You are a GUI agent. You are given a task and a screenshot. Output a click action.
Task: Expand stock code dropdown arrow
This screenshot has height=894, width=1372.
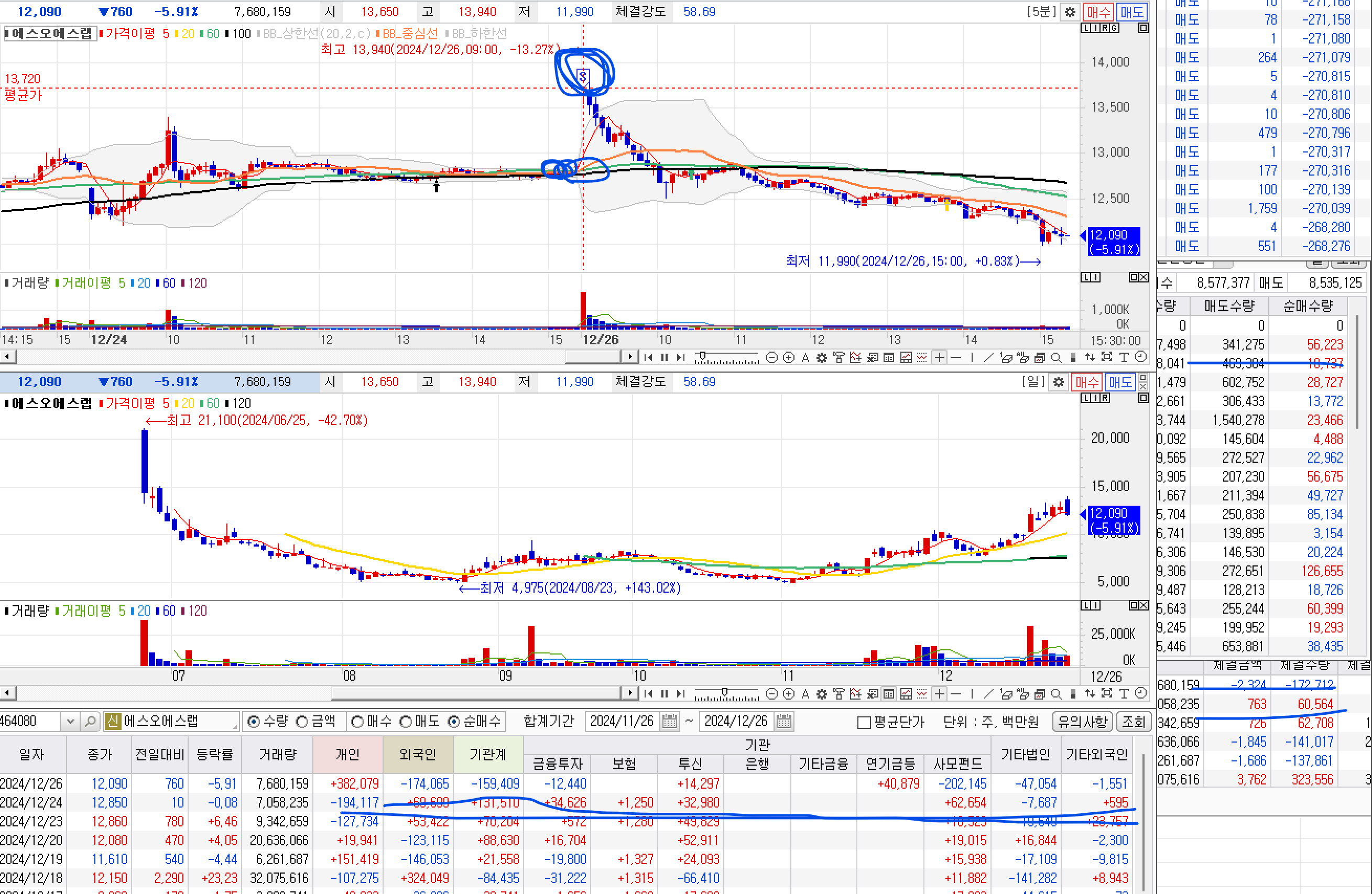pos(70,721)
